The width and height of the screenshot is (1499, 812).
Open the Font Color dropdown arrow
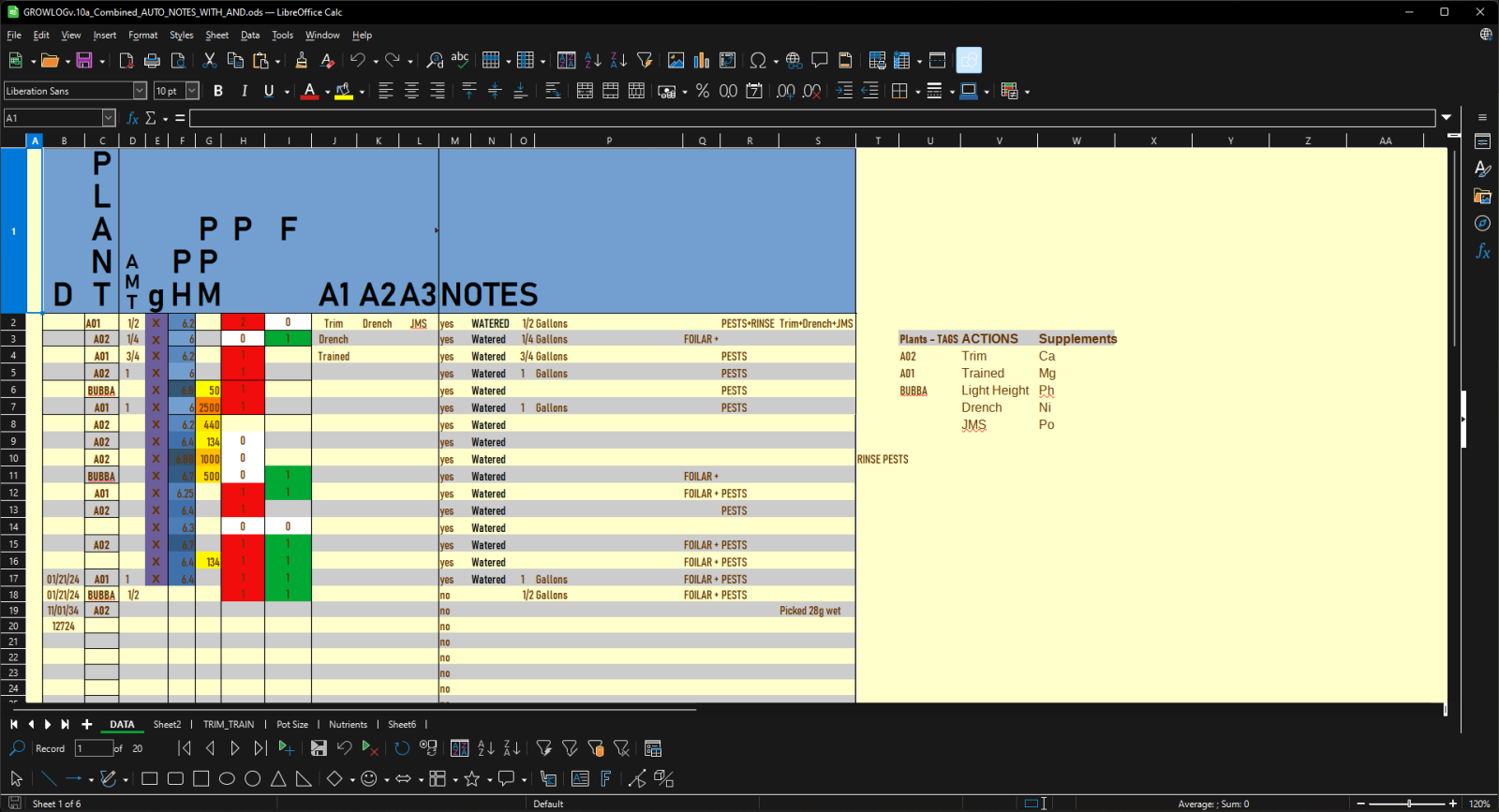tap(327, 92)
